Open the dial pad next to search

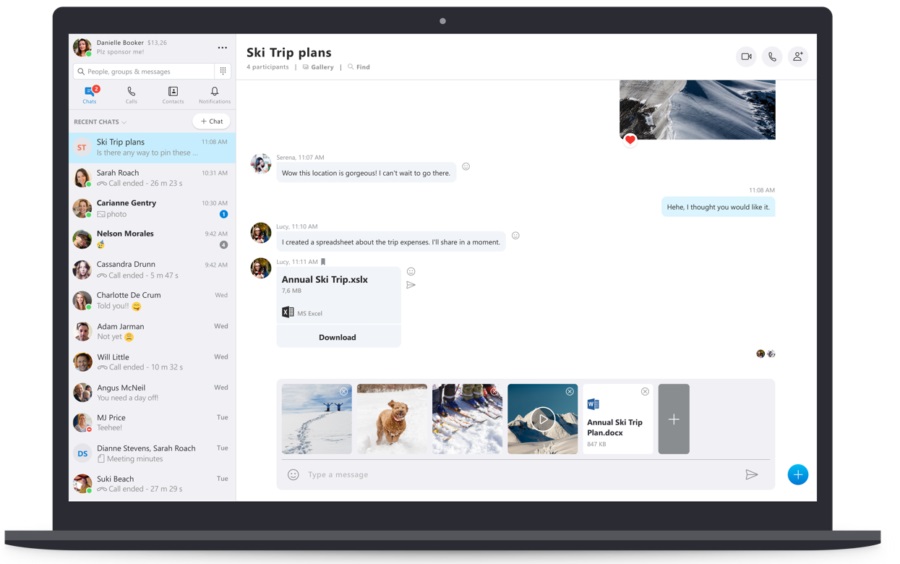point(223,72)
